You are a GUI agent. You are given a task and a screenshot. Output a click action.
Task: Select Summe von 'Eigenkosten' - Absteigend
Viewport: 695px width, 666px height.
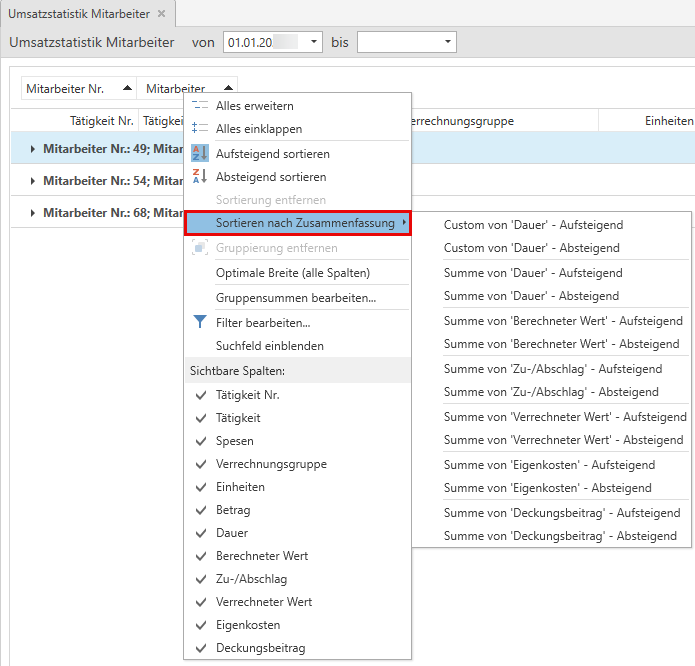click(551, 488)
